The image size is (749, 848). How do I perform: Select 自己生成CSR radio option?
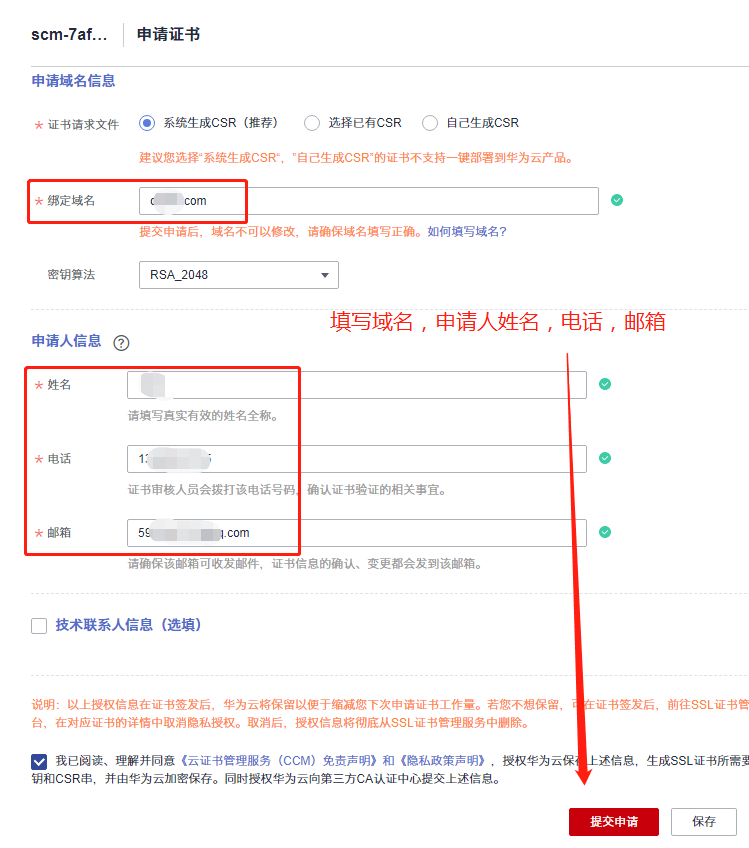(x=430, y=123)
